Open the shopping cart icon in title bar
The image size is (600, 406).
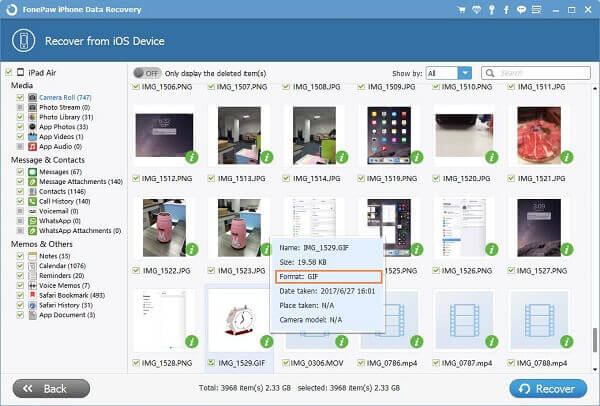(461, 10)
